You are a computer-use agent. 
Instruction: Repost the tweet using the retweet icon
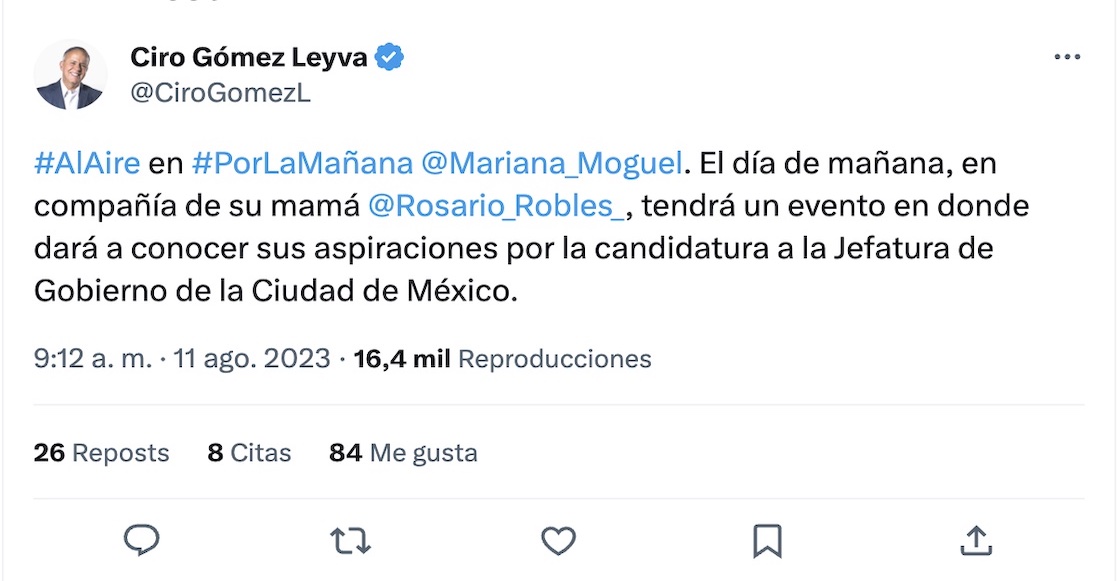click(350, 541)
